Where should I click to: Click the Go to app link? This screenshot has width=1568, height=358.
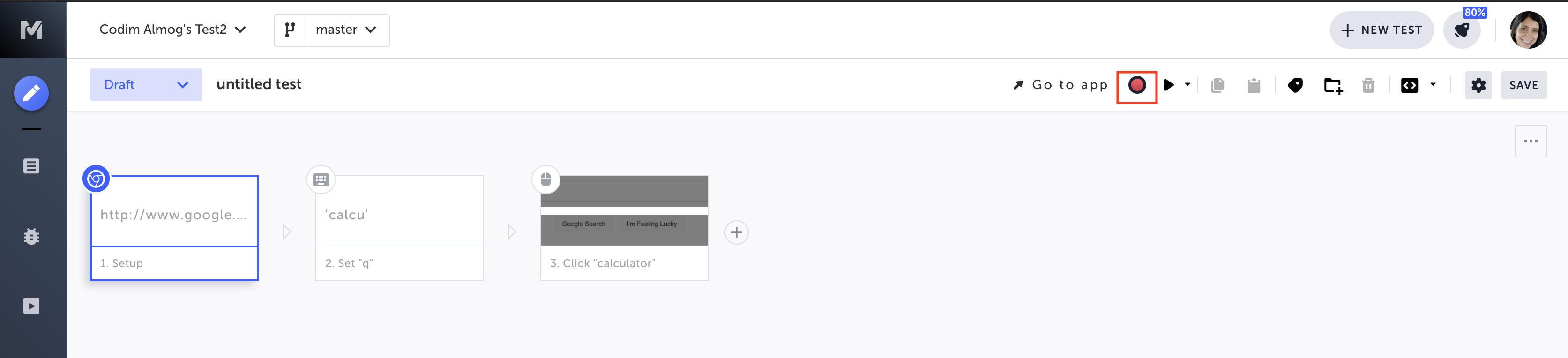click(x=1060, y=85)
